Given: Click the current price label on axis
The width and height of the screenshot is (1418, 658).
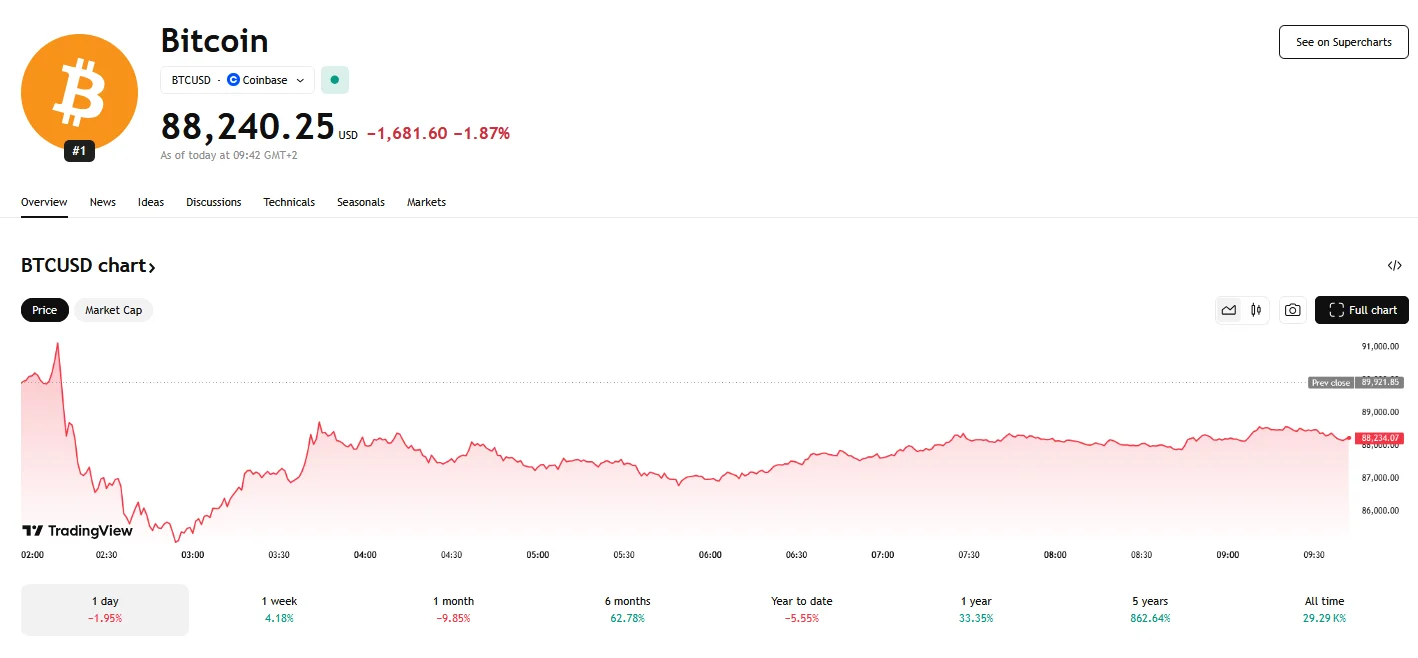Looking at the screenshot, I should click(1380, 438).
